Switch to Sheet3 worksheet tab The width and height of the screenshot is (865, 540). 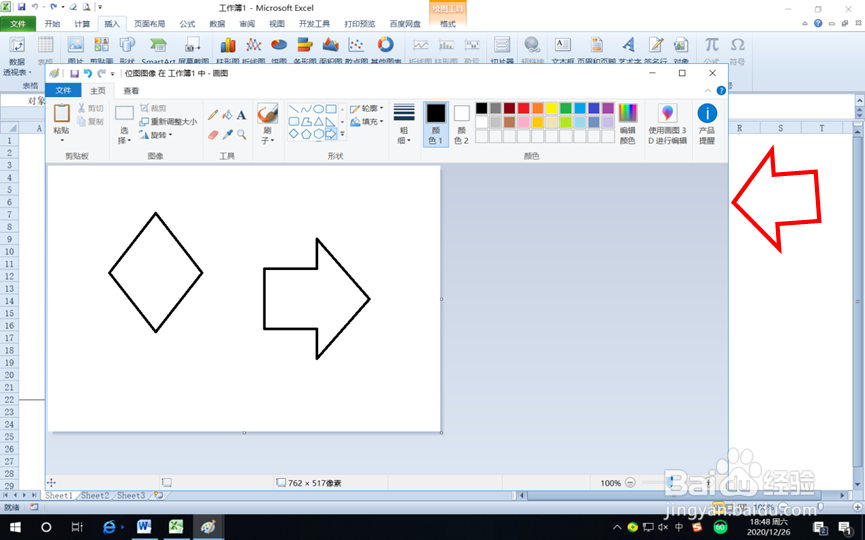pyautogui.click(x=131, y=495)
